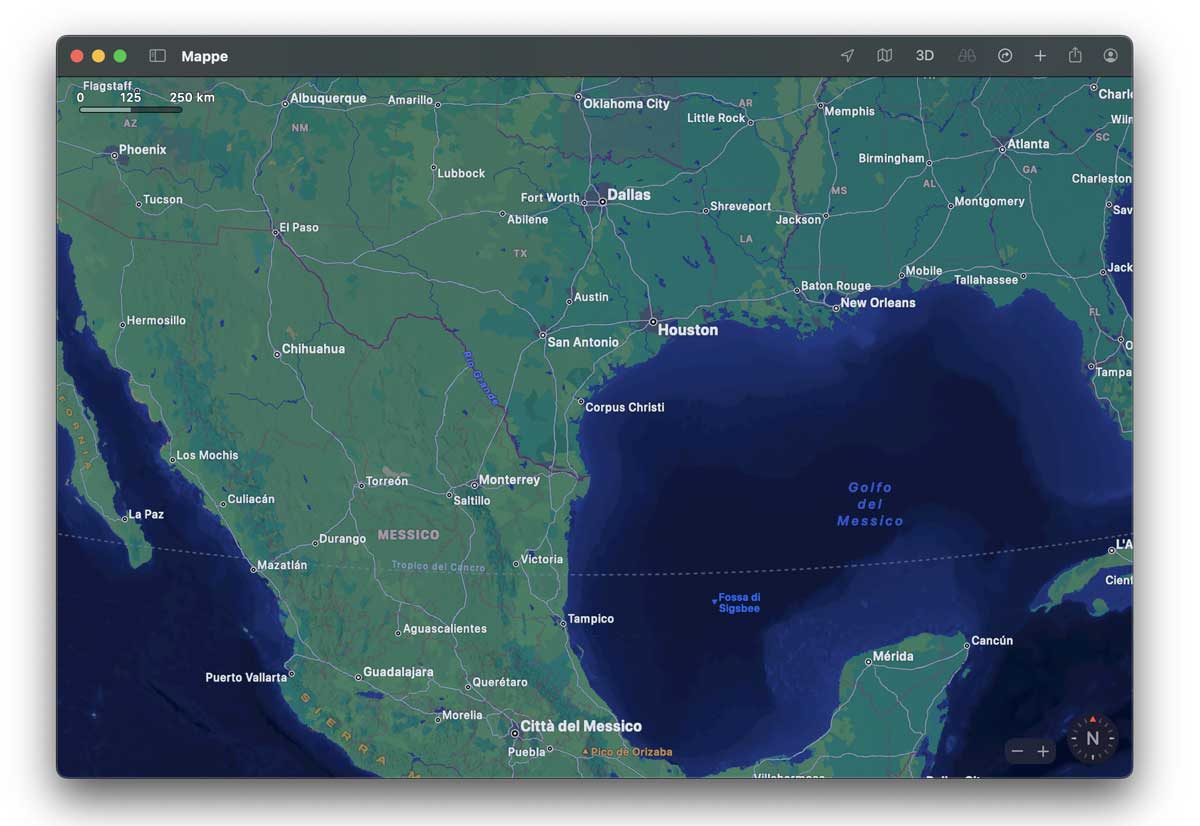Select the Monterrey city label
The width and height of the screenshot is (1200, 826).
pos(509,480)
